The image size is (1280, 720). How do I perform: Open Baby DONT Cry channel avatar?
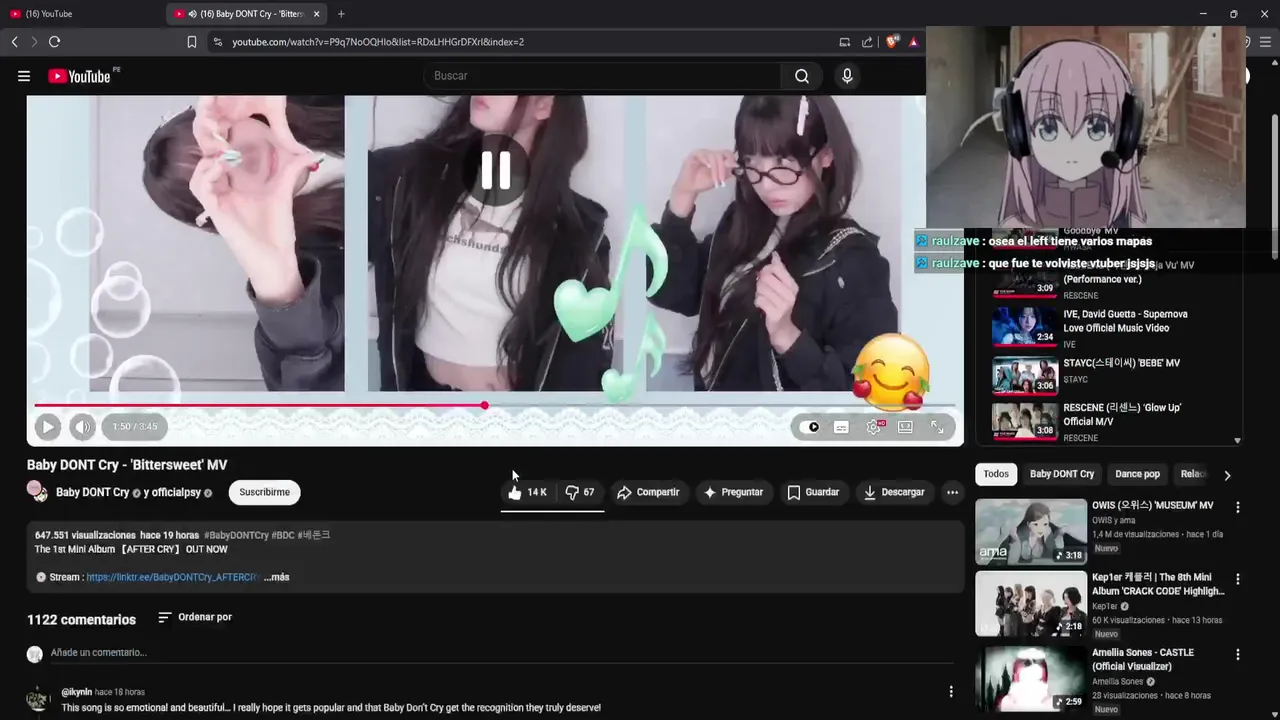tap(37, 491)
